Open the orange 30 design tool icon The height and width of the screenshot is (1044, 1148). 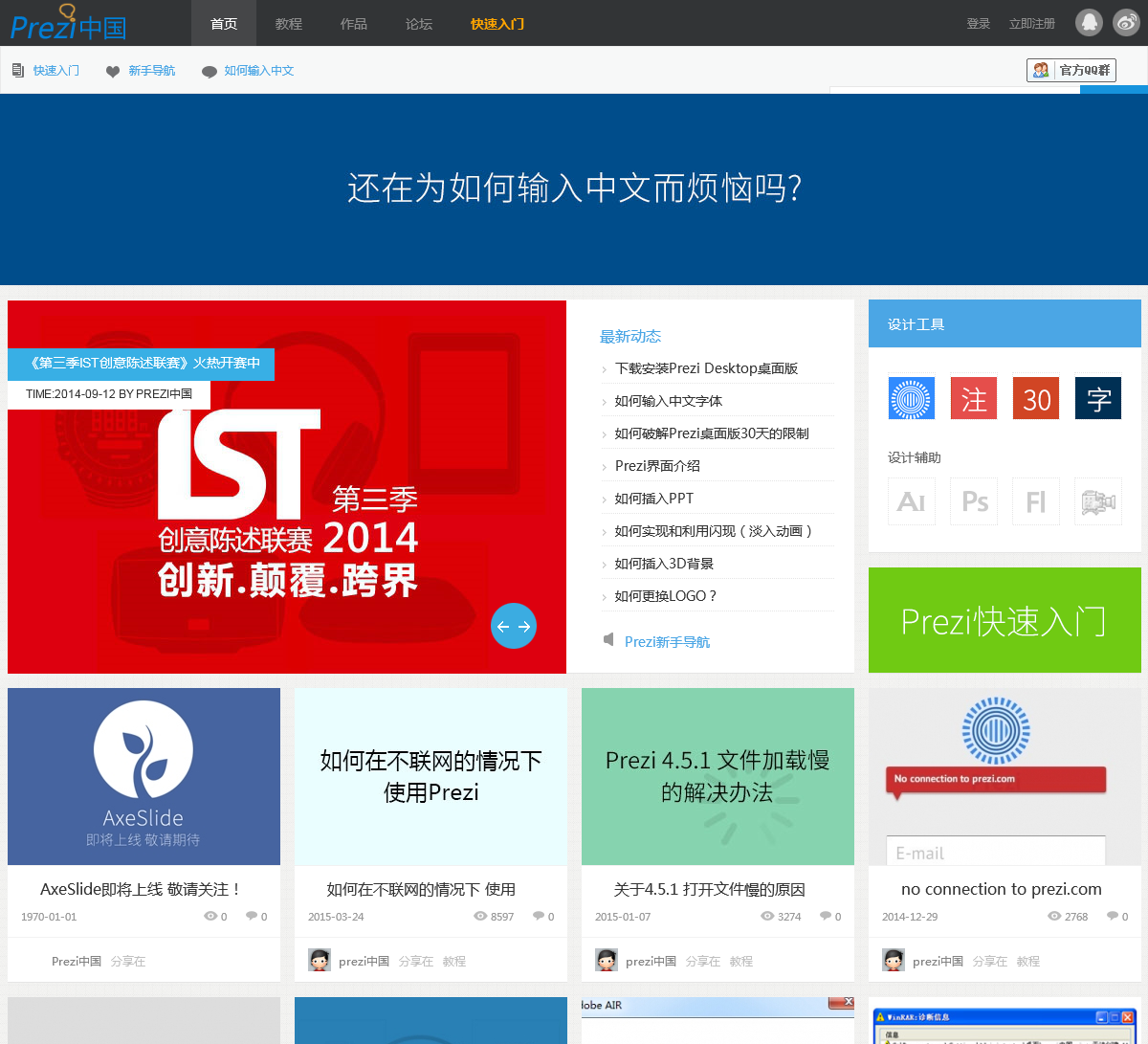[x=1036, y=398]
